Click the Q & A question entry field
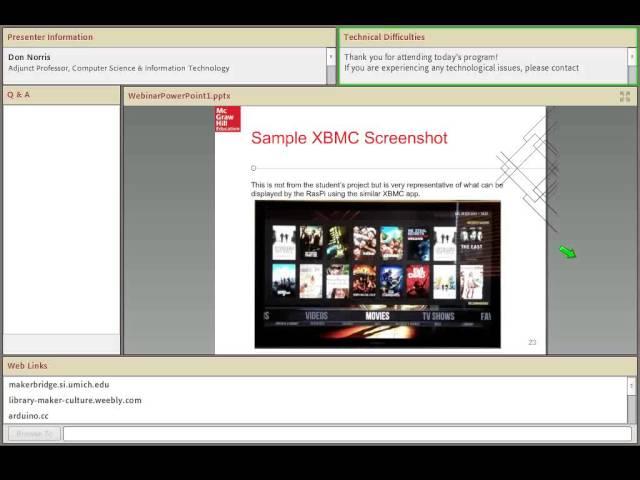 click(x=62, y=343)
